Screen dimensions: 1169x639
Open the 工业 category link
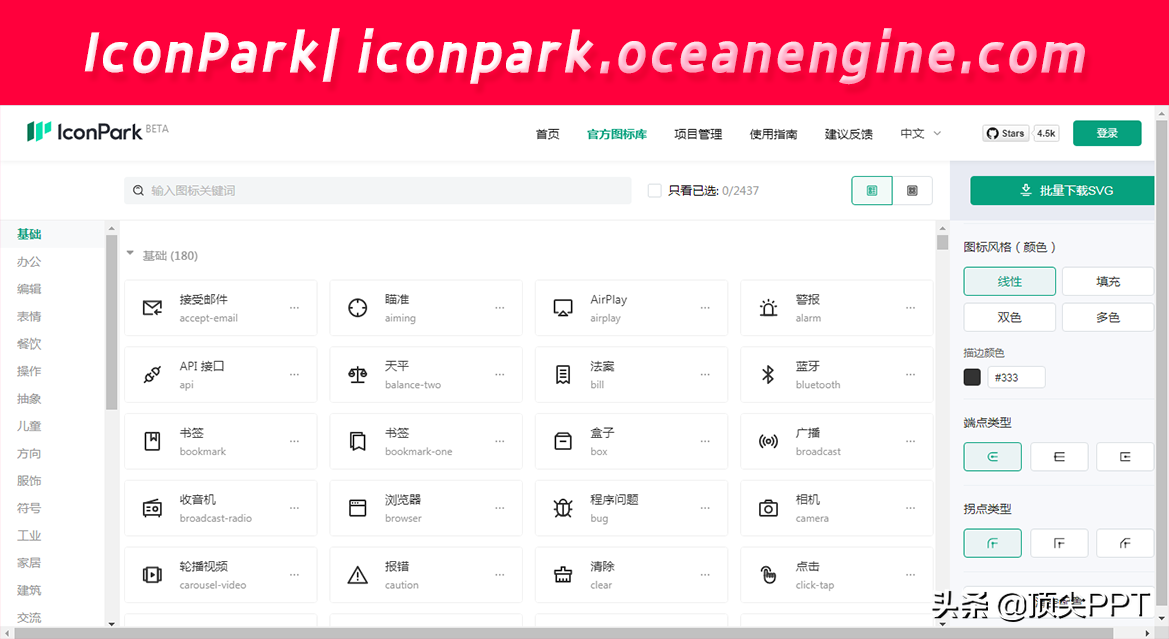coord(29,535)
